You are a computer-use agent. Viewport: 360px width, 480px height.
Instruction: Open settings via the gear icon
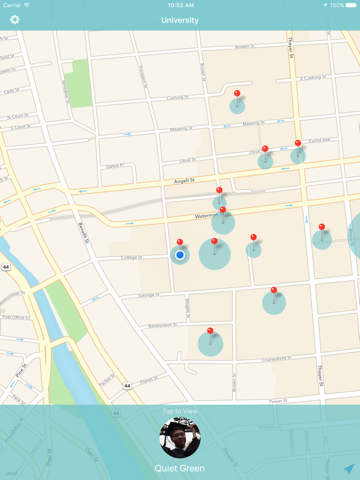(15, 20)
